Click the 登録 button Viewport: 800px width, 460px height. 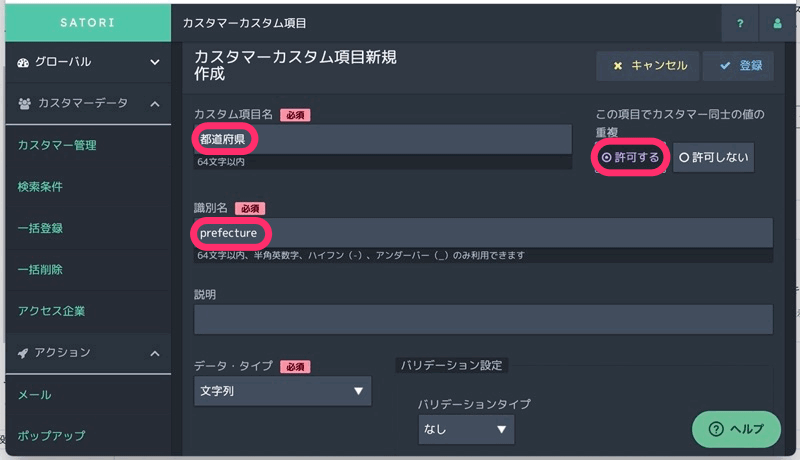[738, 66]
